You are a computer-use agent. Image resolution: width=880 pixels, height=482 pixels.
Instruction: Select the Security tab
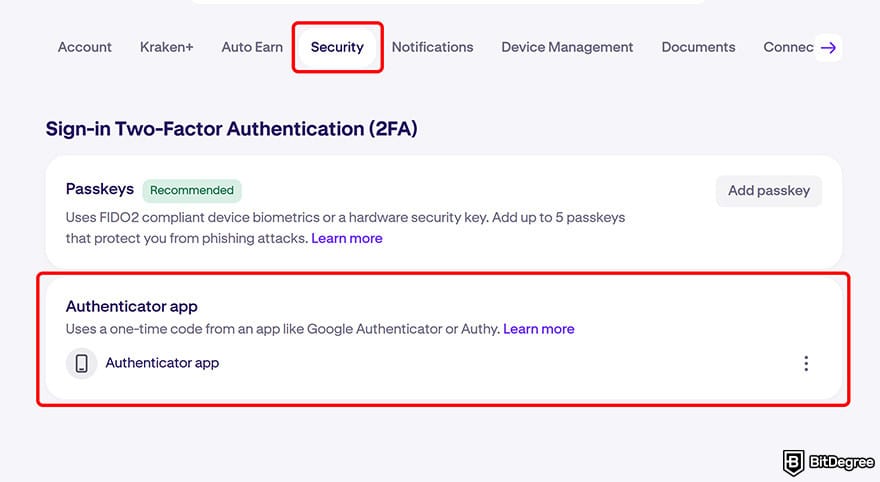coord(337,47)
